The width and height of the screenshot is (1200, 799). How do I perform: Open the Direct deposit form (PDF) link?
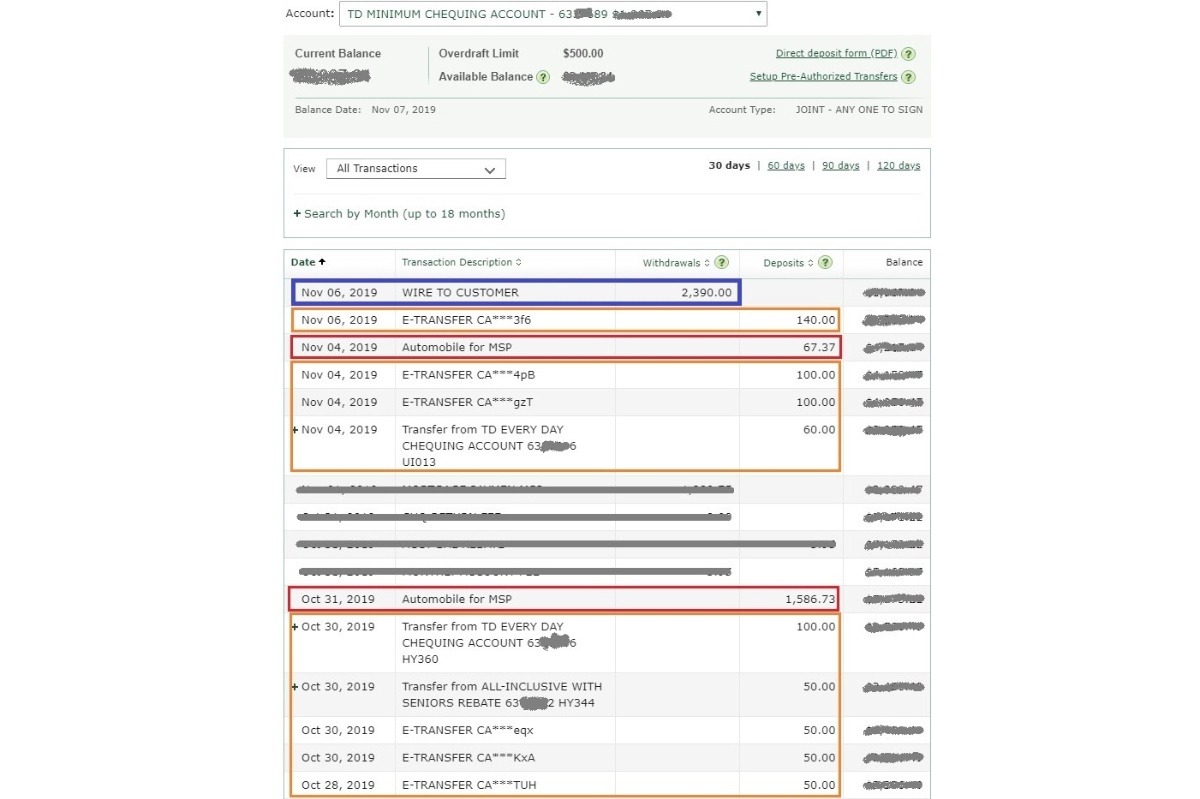tap(836, 54)
